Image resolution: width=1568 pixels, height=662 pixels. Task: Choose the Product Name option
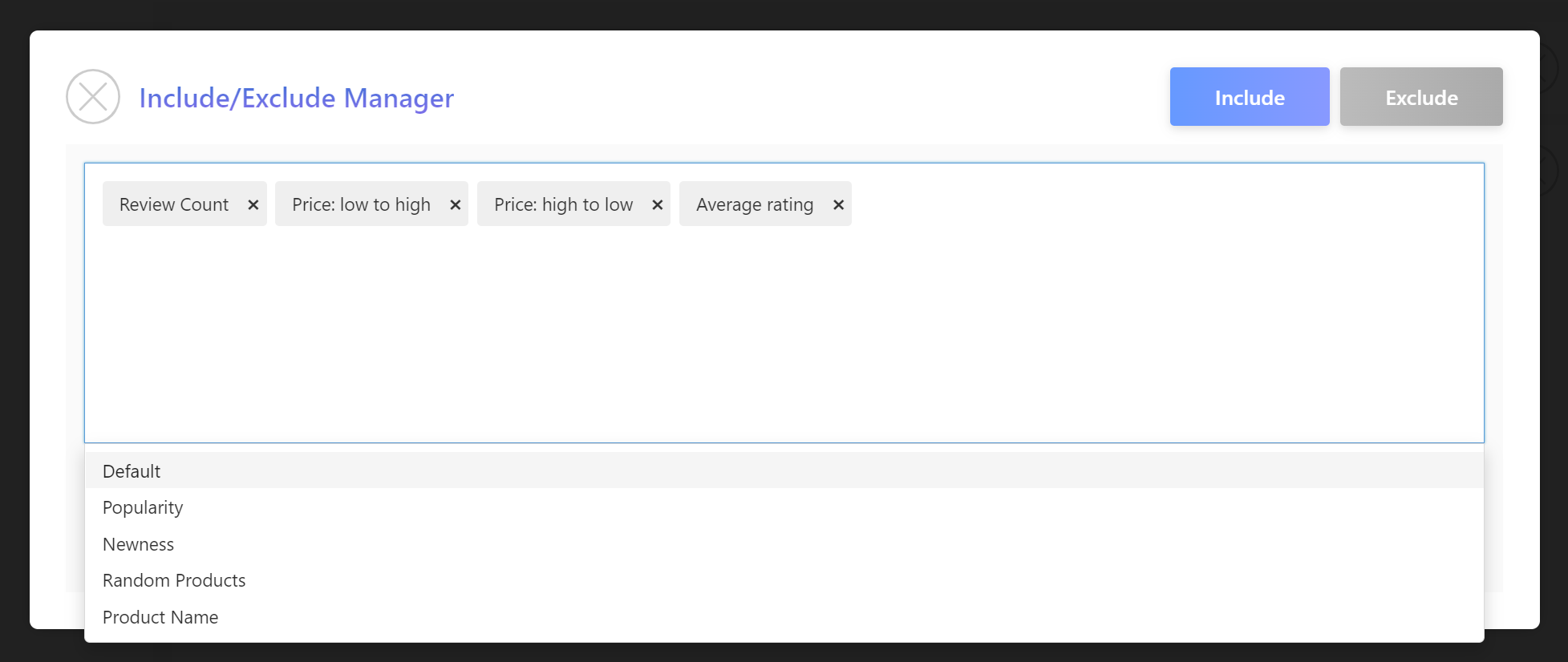(160, 617)
